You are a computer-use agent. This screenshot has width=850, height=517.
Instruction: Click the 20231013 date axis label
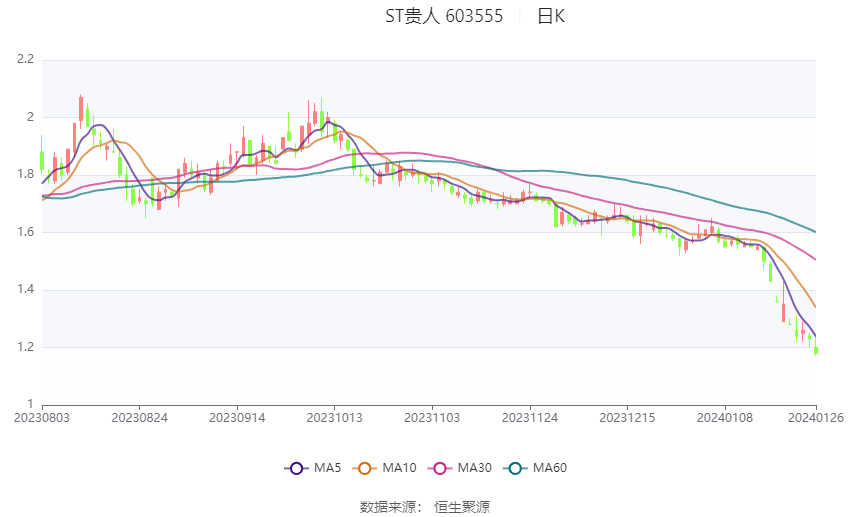pos(334,418)
